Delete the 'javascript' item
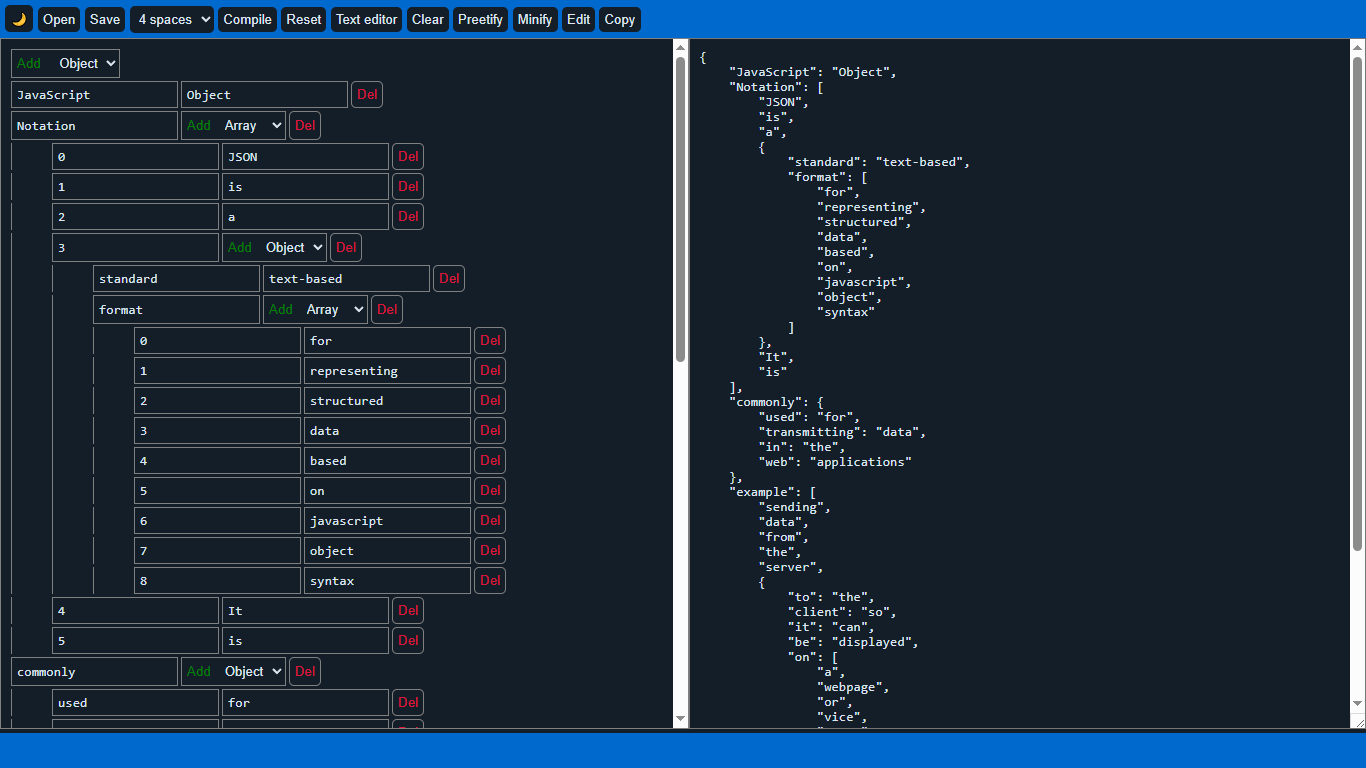 pyautogui.click(x=490, y=521)
